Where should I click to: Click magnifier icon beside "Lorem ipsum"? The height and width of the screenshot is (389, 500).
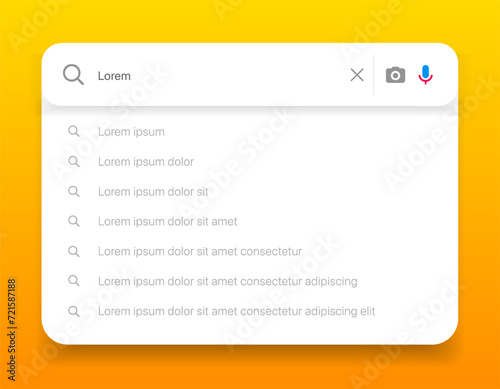pyautogui.click(x=74, y=131)
